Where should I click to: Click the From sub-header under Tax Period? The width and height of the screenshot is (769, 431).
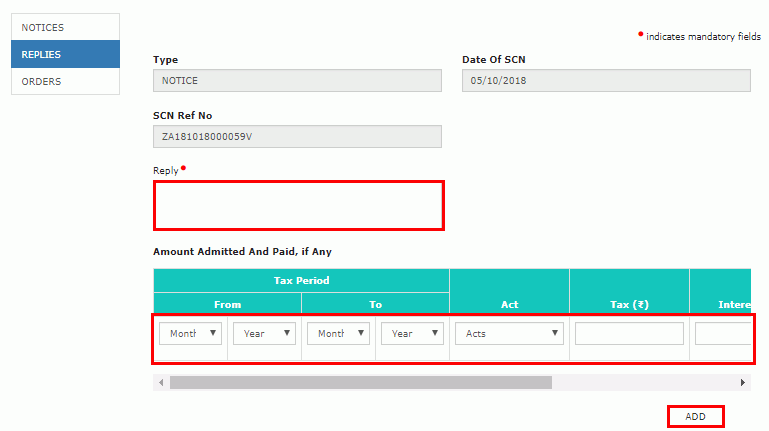pos(228,304)
